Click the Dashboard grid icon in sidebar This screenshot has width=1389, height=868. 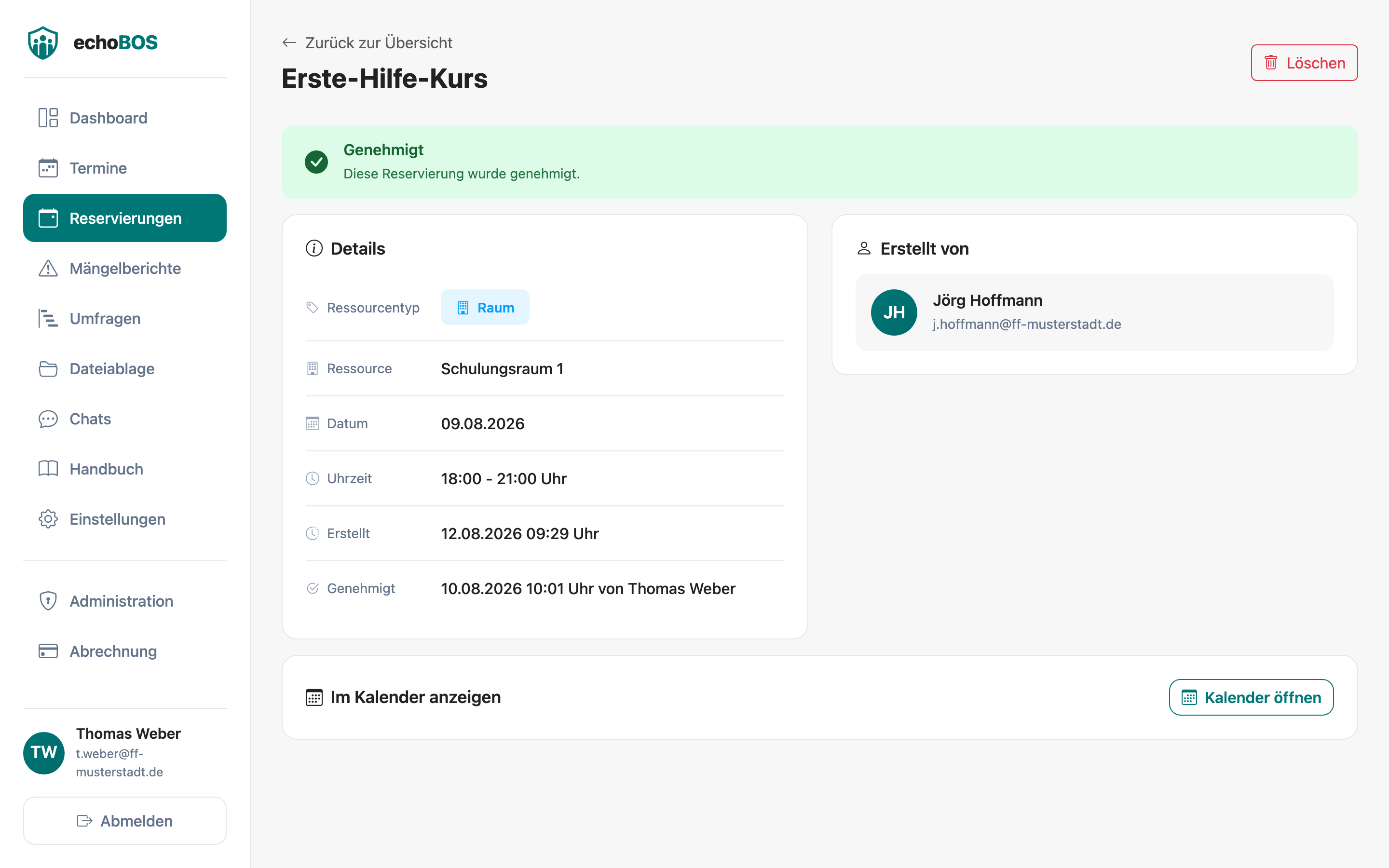[48, 118]
